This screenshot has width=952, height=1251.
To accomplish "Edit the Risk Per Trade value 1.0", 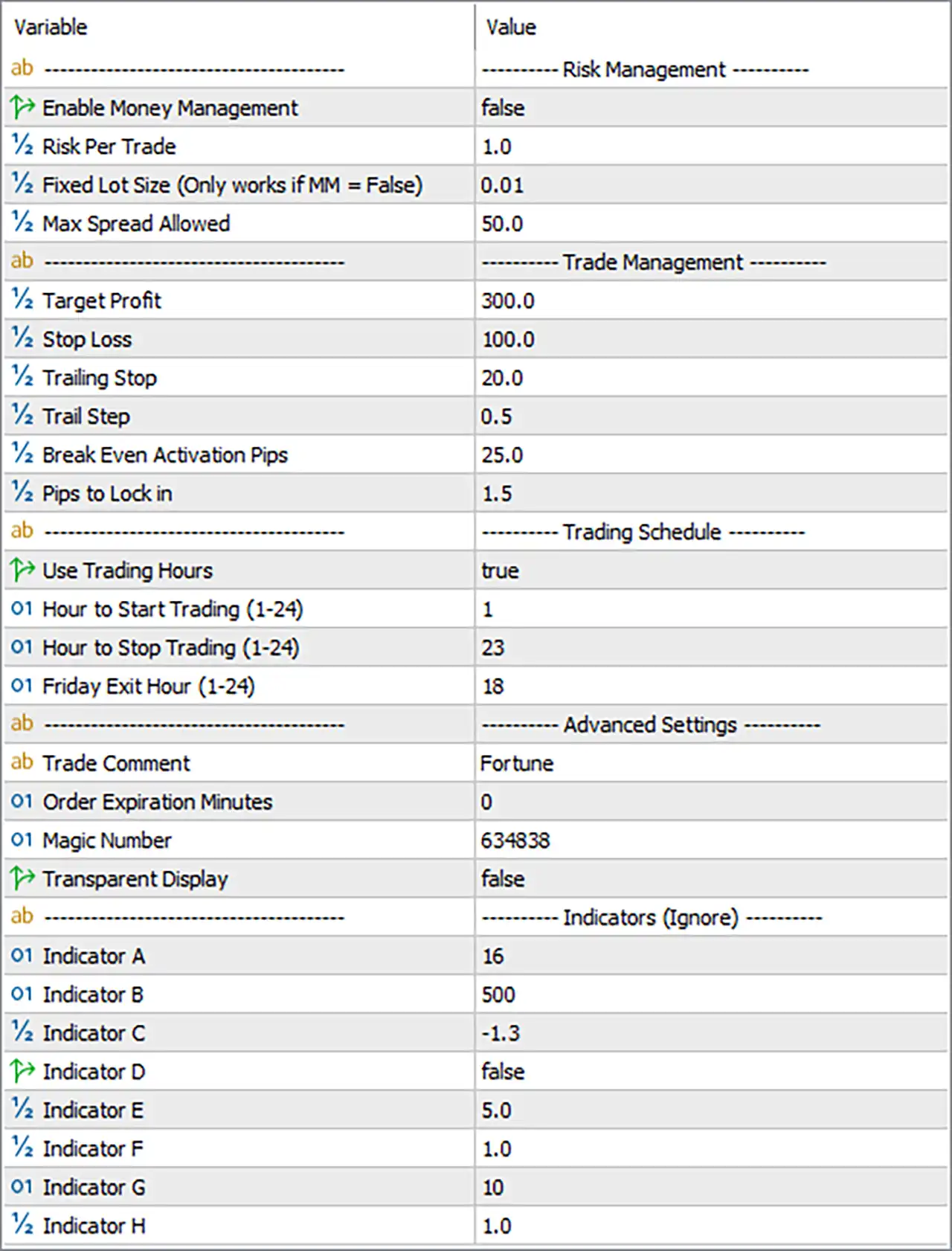I will tap(496, 147).
